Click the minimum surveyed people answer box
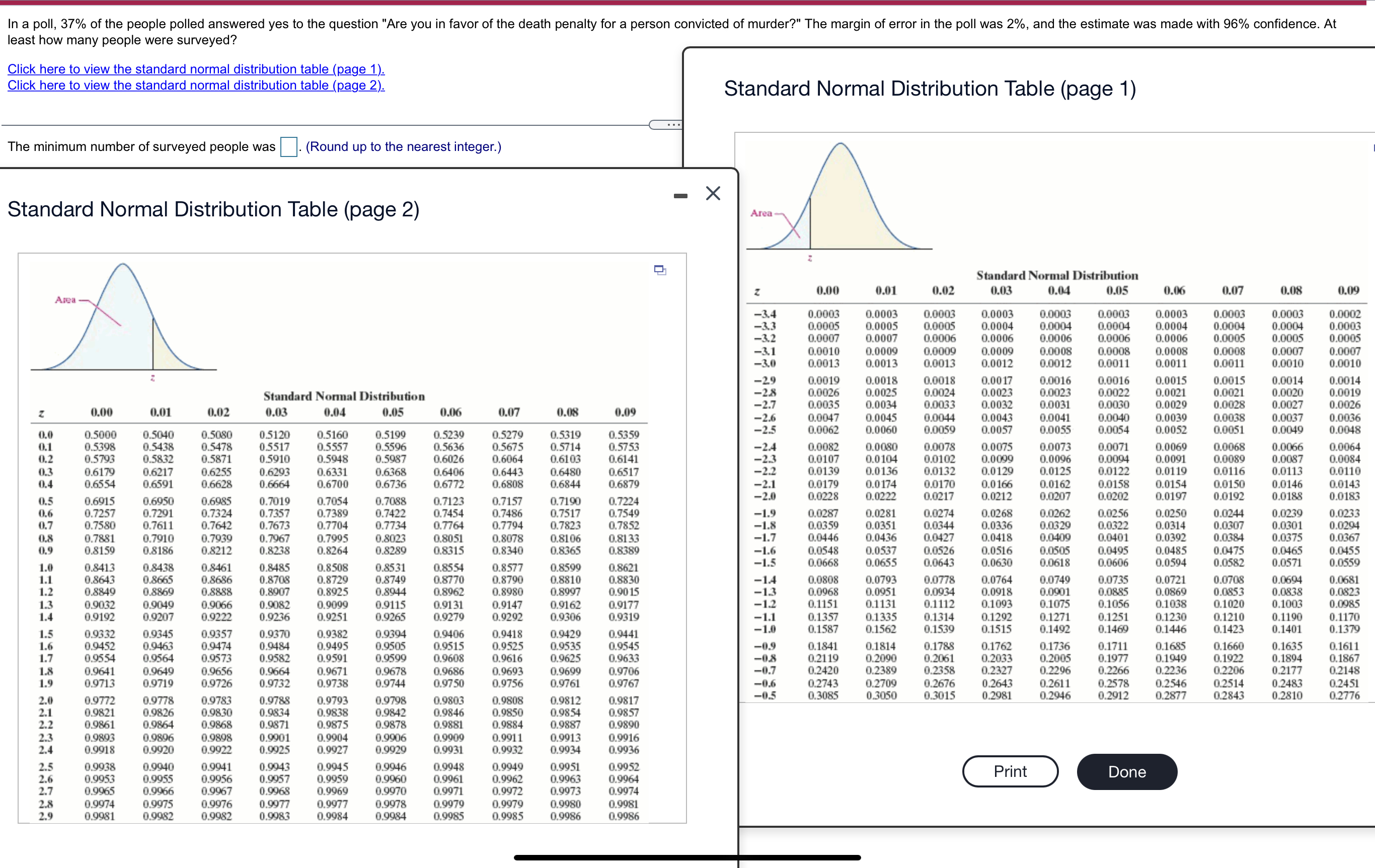1375x868 pixels. click(x=288, y=147)
